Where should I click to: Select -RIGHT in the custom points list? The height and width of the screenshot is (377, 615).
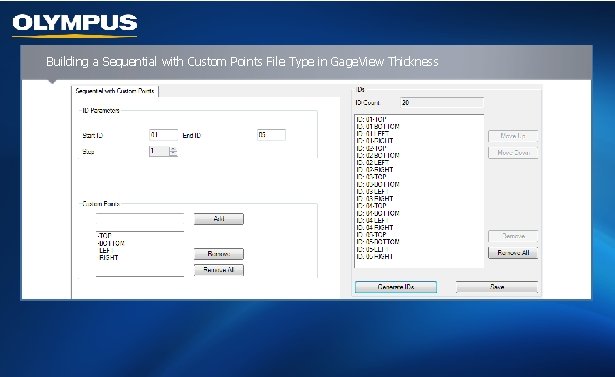click(108, 258)
